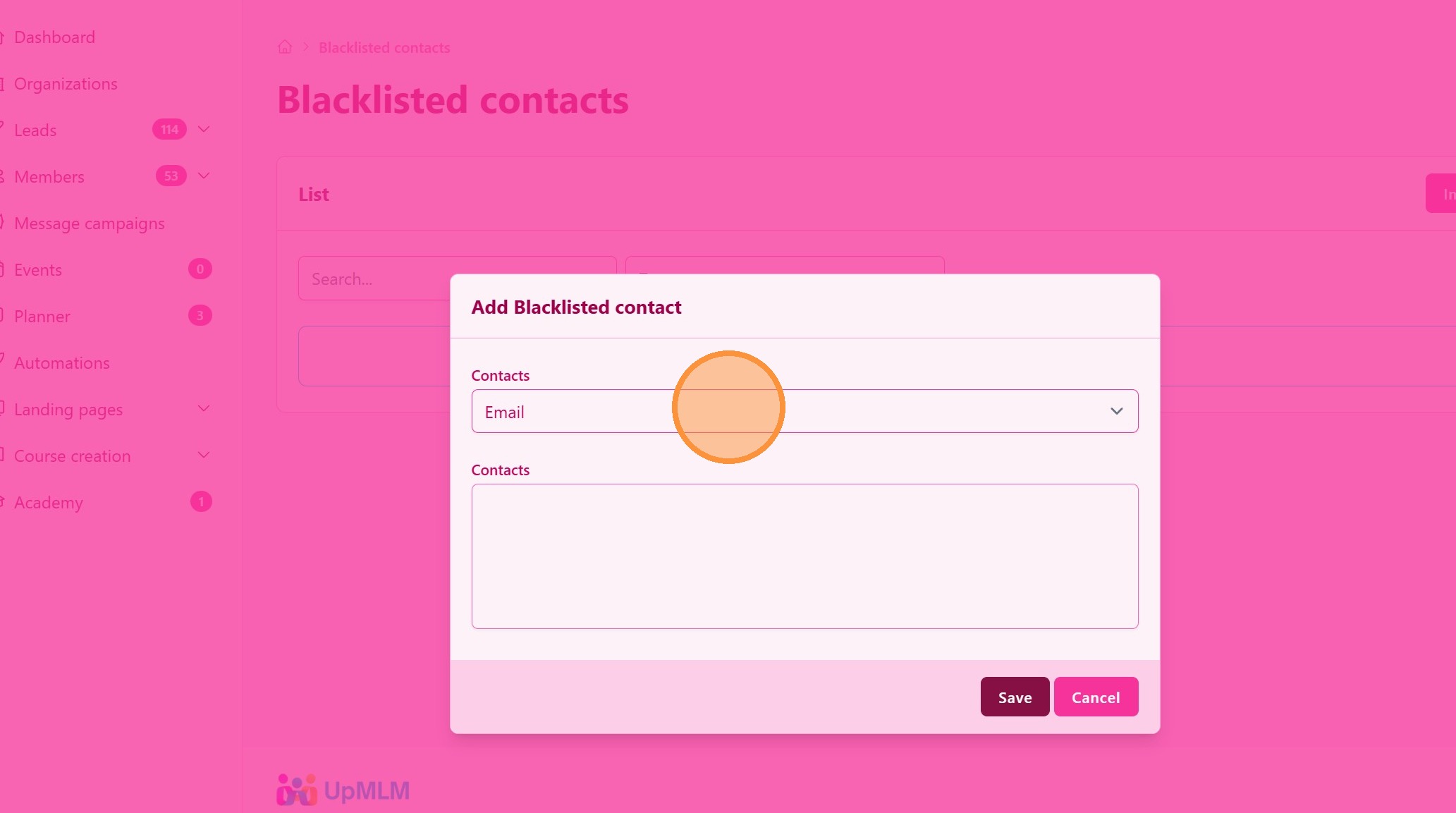Open Dashboard in the sidebar
Viewport: 1456px width, 813px height.
54,37
